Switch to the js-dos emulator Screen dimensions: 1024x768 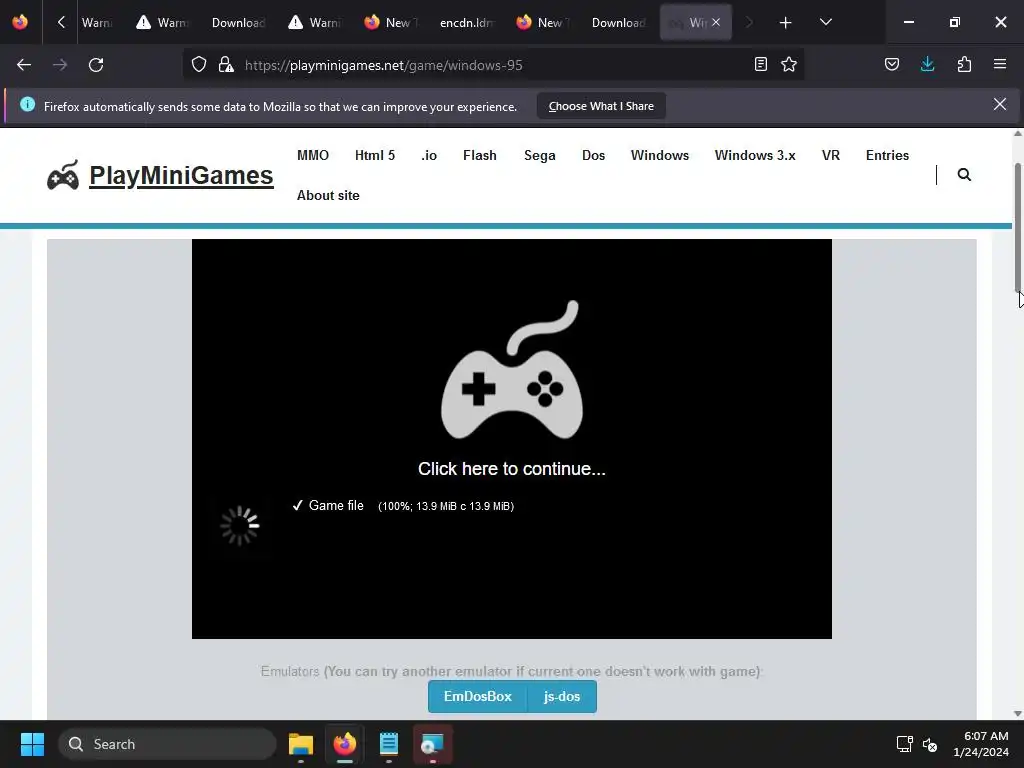[x=562, y=697]
